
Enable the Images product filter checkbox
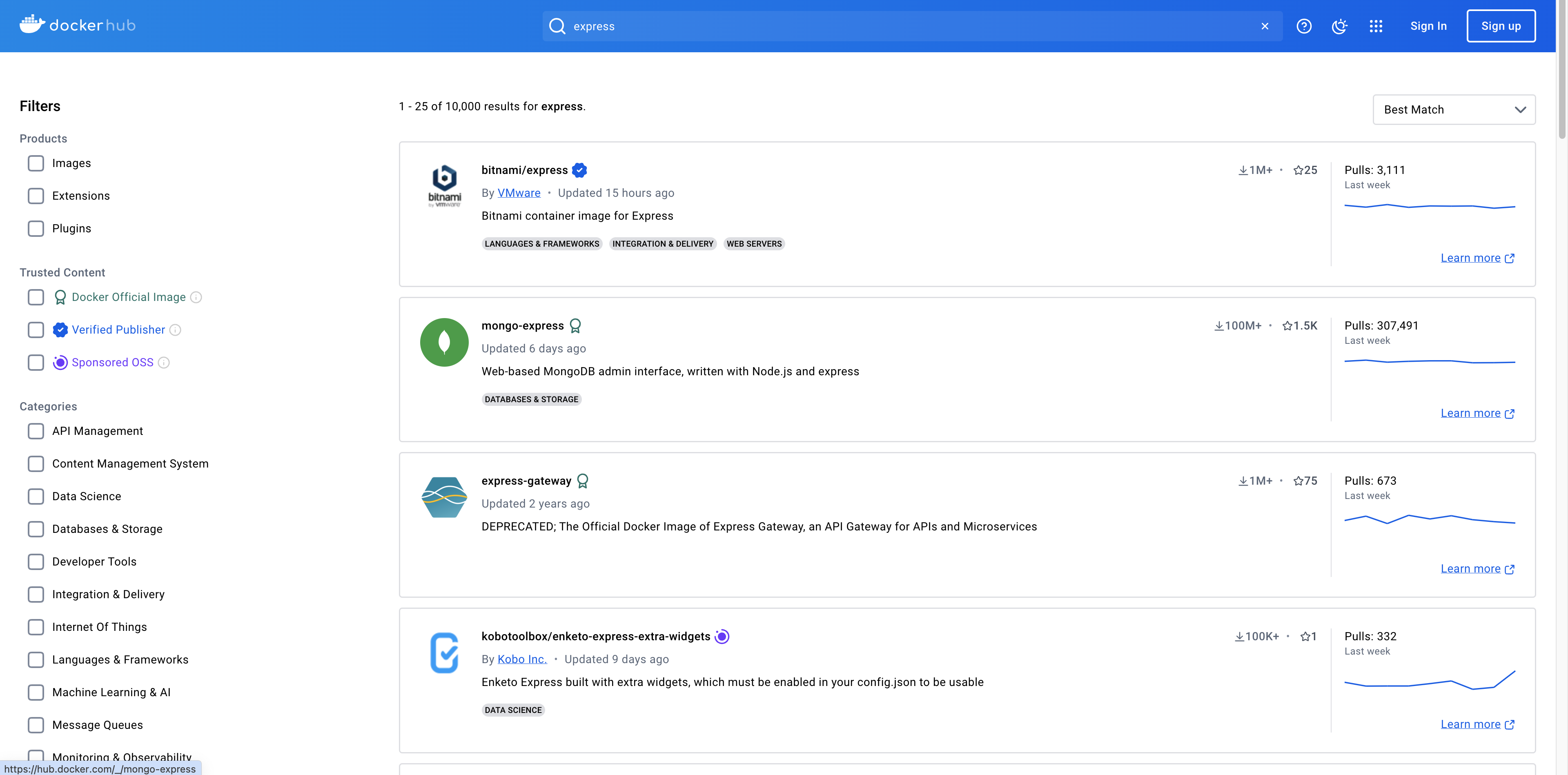pyautogui.click(x=36, y=163)
